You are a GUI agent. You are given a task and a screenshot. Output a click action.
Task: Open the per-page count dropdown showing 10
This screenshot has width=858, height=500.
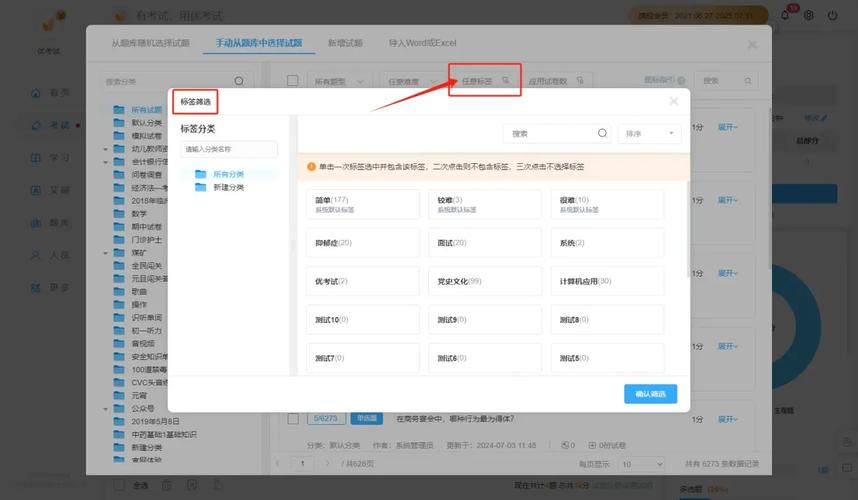[638, 464]
